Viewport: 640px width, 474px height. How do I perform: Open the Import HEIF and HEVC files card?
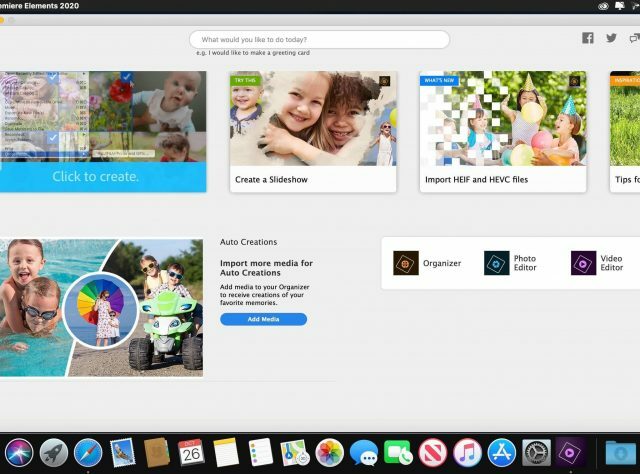503,131
